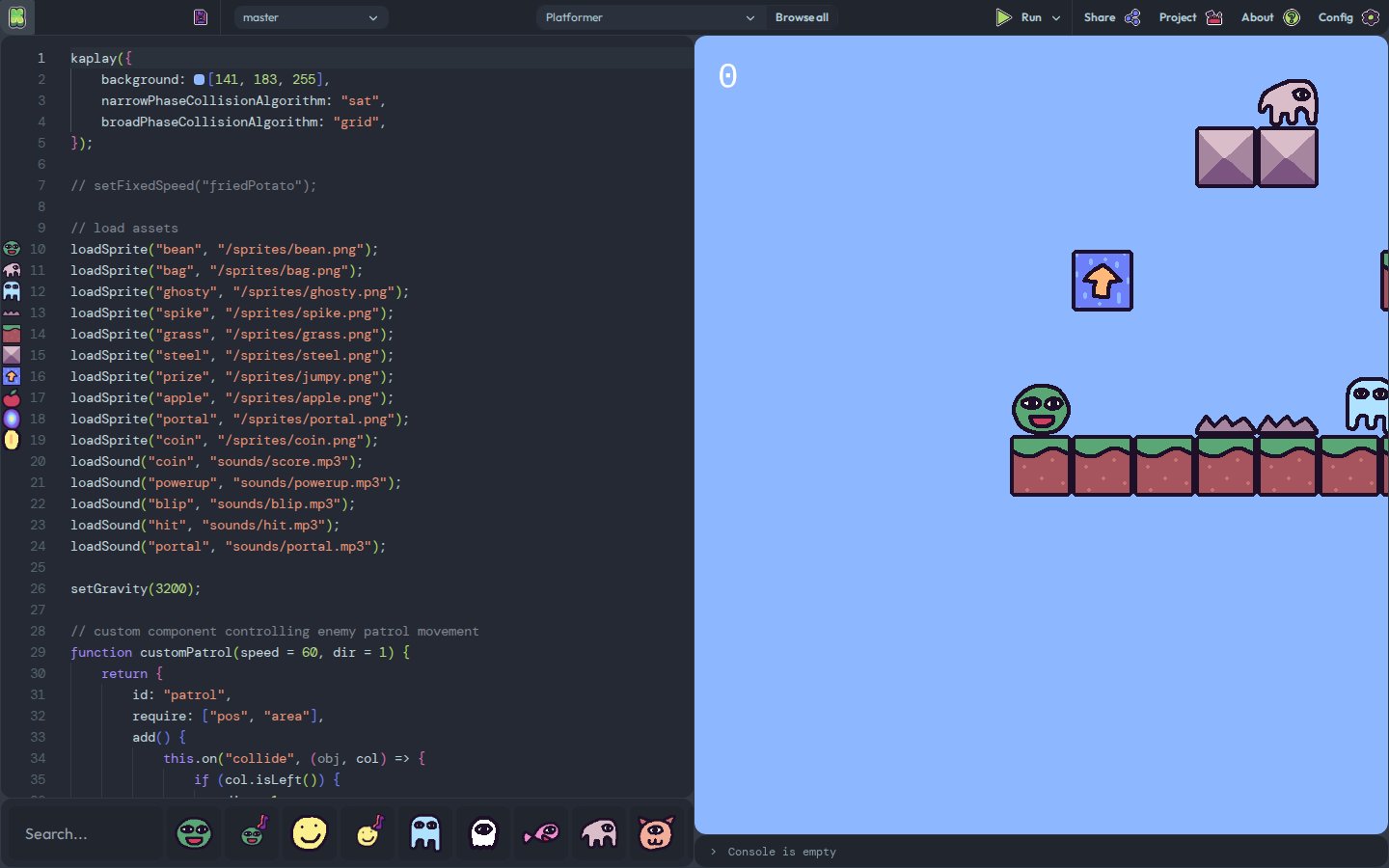The image size is (1389, 868).
Task: Click the purple file icon beside the branch selector
Action: pos(201,17)
